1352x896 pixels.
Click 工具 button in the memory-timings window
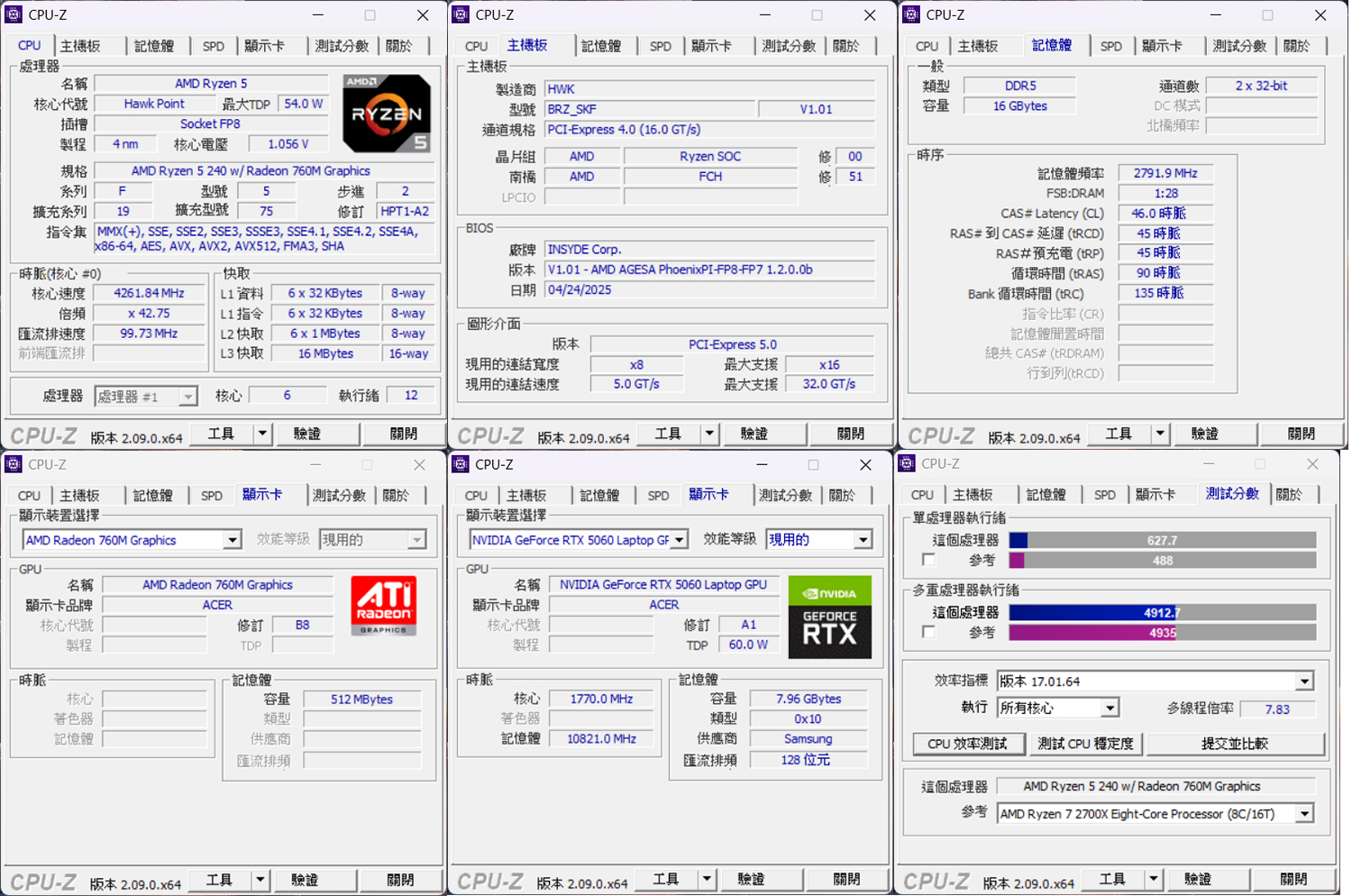[1119, 434]
